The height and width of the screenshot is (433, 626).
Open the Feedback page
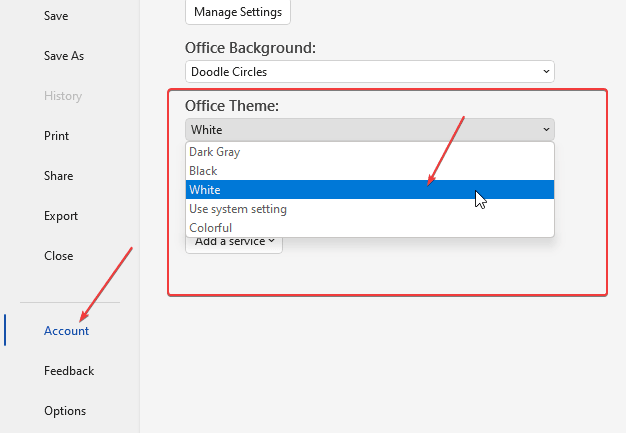[69, 371]
